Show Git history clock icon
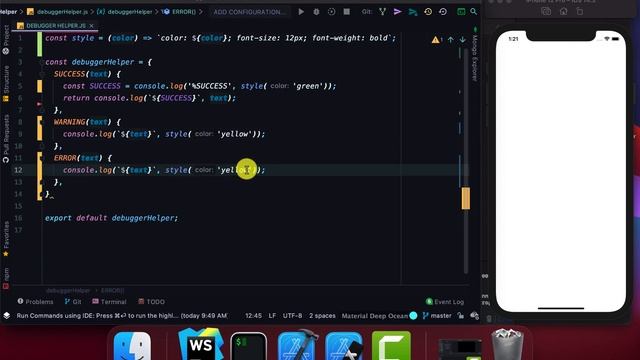The image size is (640, 360). (428, 12)
